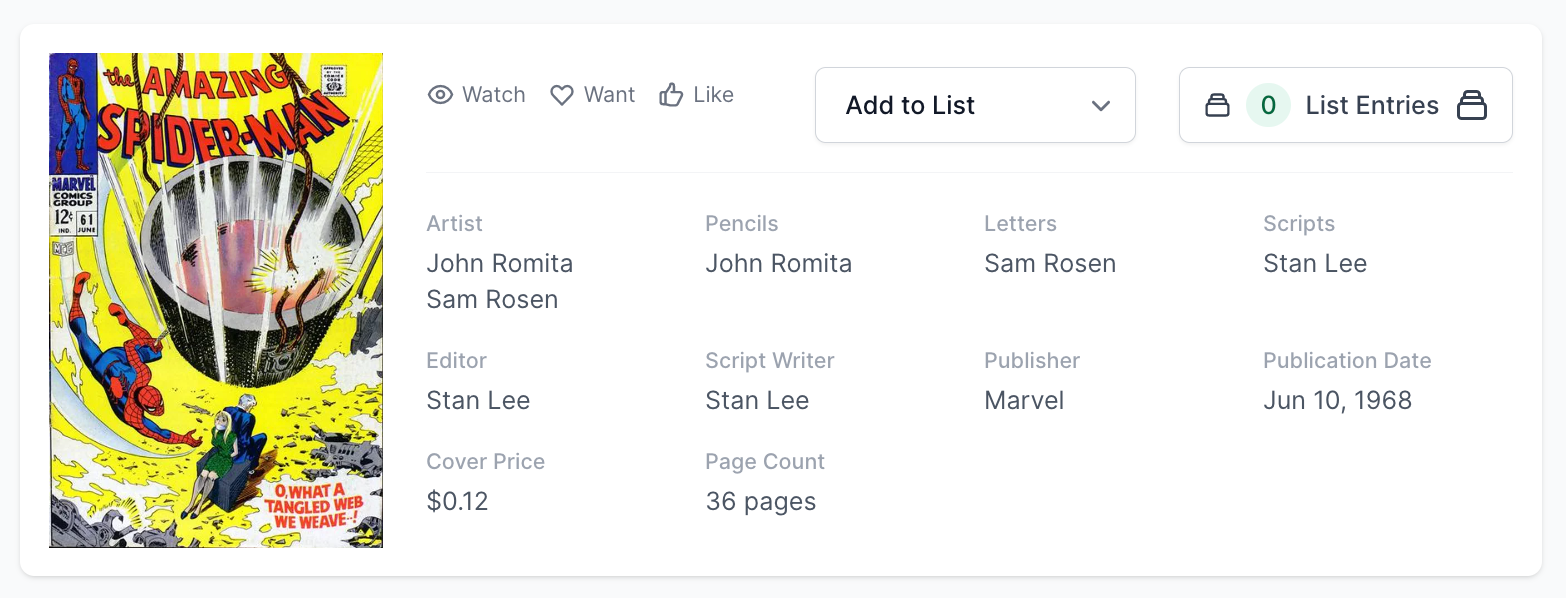The height and width of the screenshot is (598, 1566).
Task: Click artist name John Romita
Action: 500,264
